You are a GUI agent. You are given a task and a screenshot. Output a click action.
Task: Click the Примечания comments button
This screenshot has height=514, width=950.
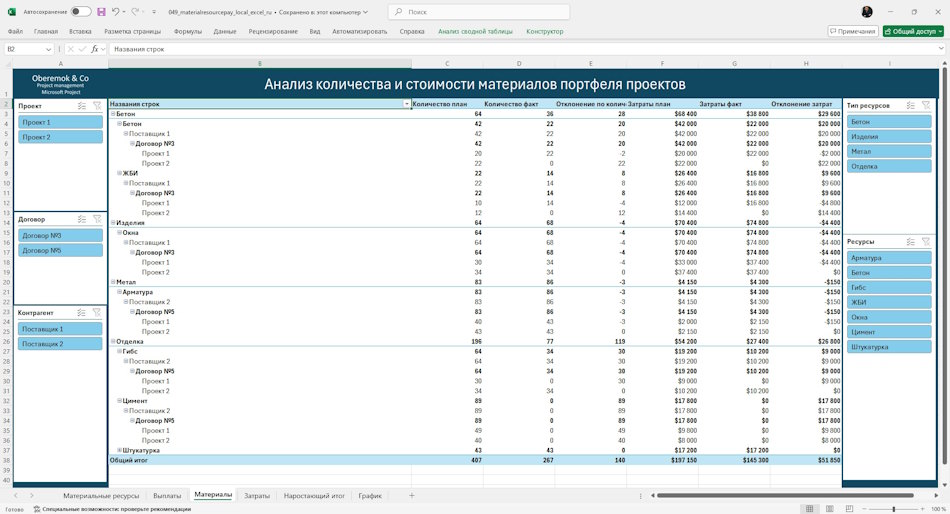pos(853,31)
